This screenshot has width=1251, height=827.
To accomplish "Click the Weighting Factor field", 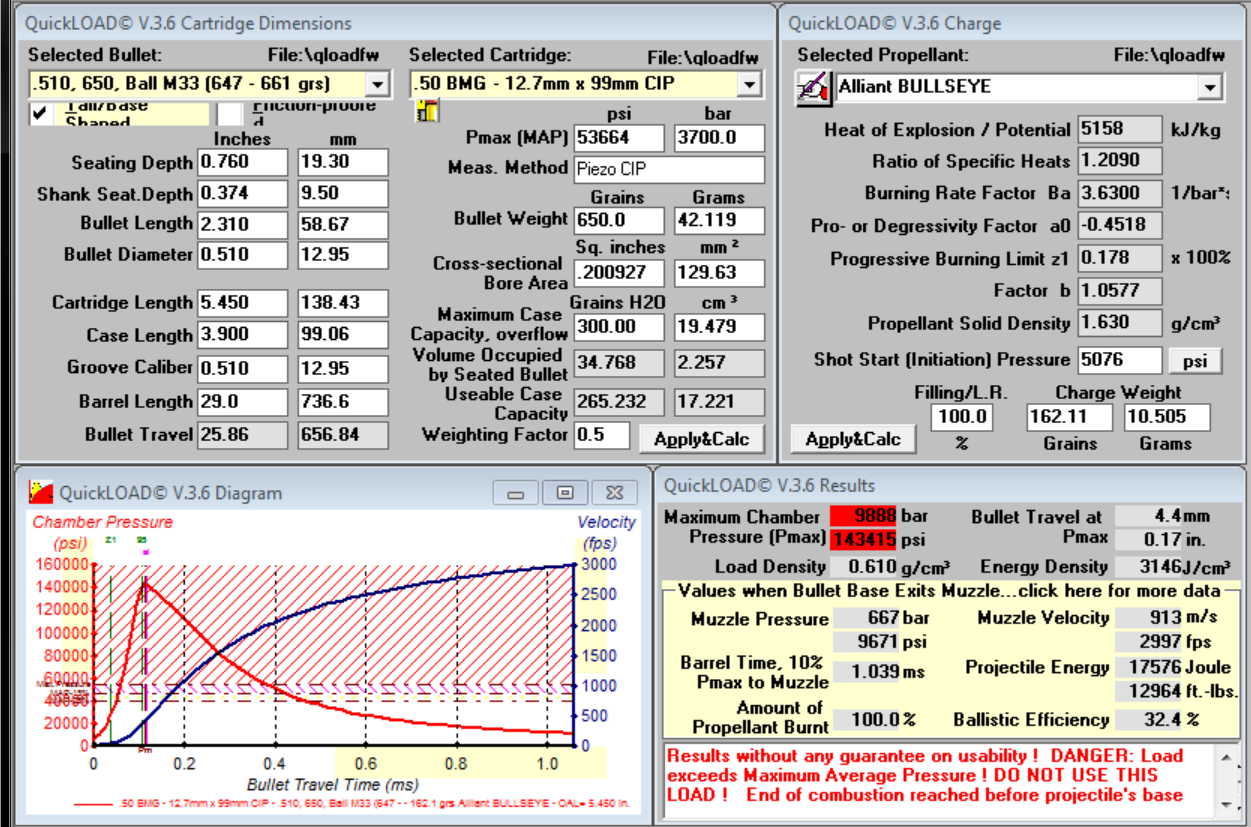I will [x=602, y=436].
